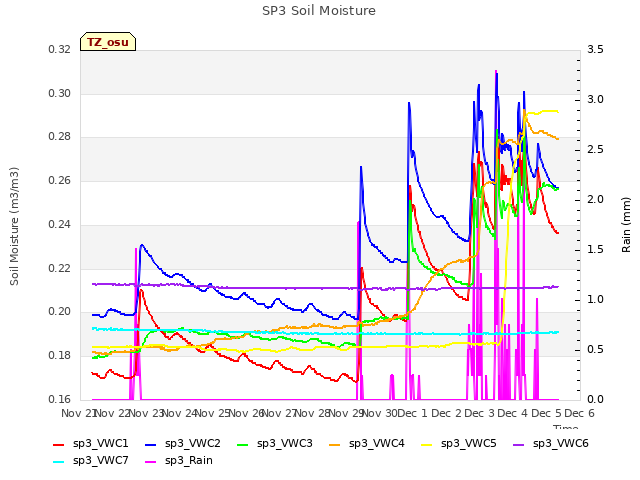The height and width of the screenshot is (480, 640).
Task: Click green swatch beside sp3_VWC3
Action: pyautogui.click(x=242, y=444)
